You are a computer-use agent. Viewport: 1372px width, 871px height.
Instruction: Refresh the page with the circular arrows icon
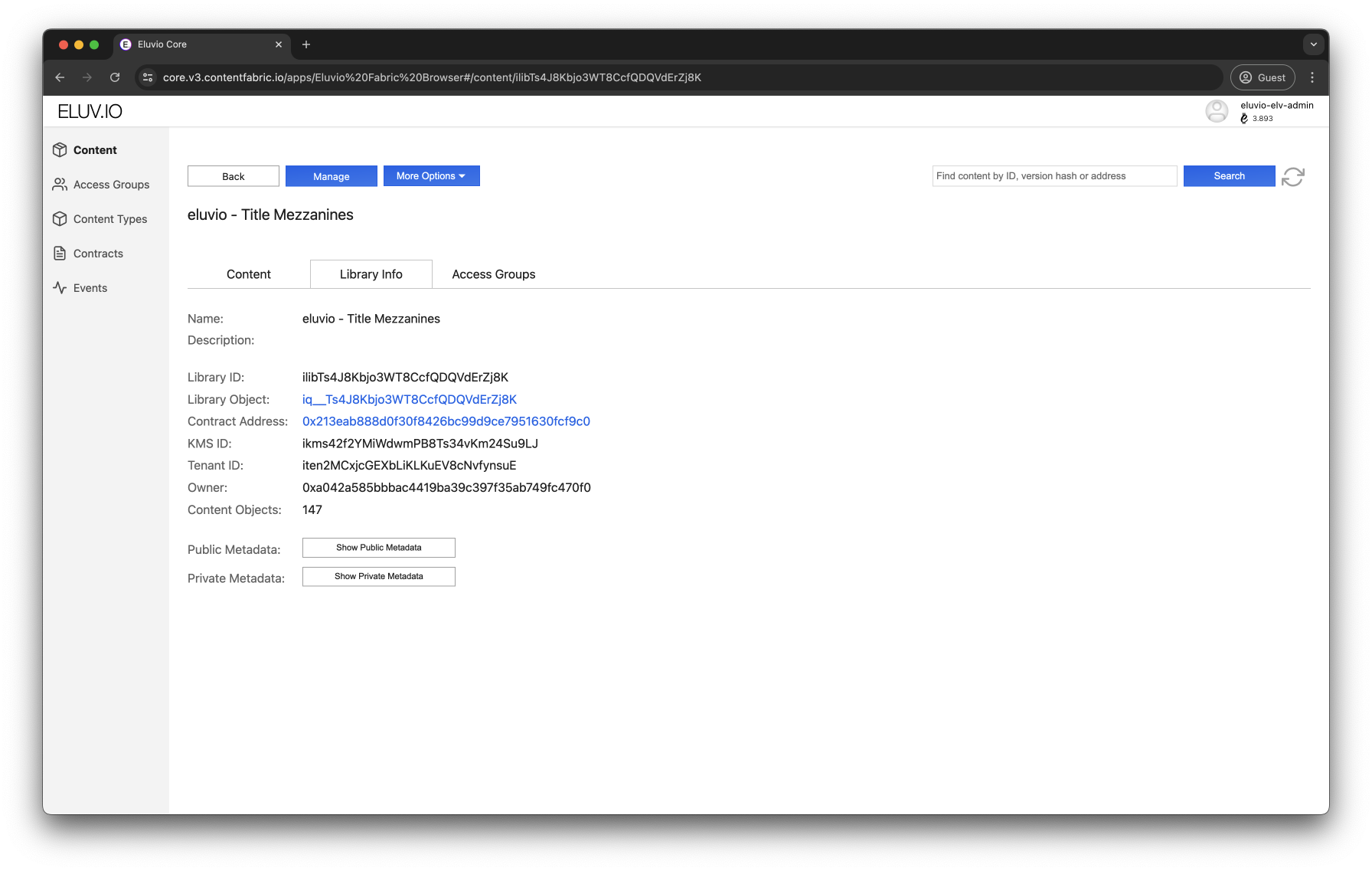click(x=1293, y=177)
